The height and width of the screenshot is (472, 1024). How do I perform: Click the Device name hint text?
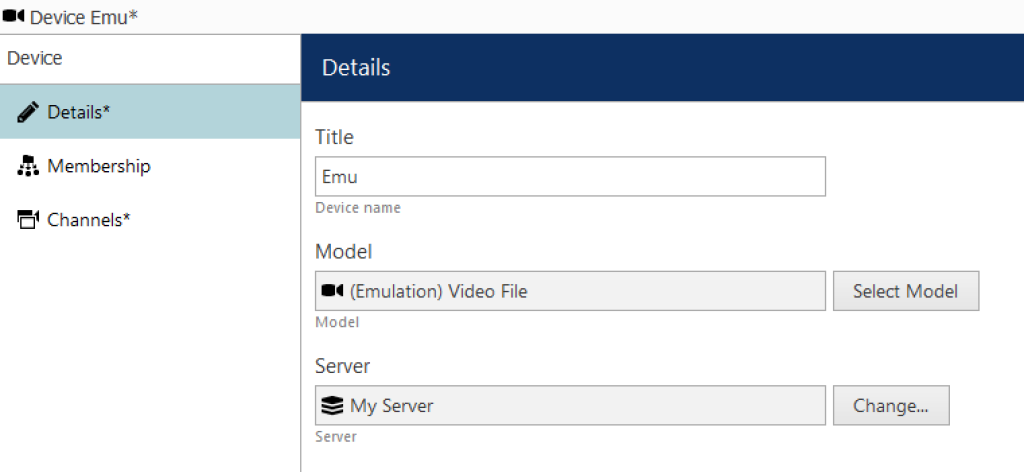coord(358,208)
